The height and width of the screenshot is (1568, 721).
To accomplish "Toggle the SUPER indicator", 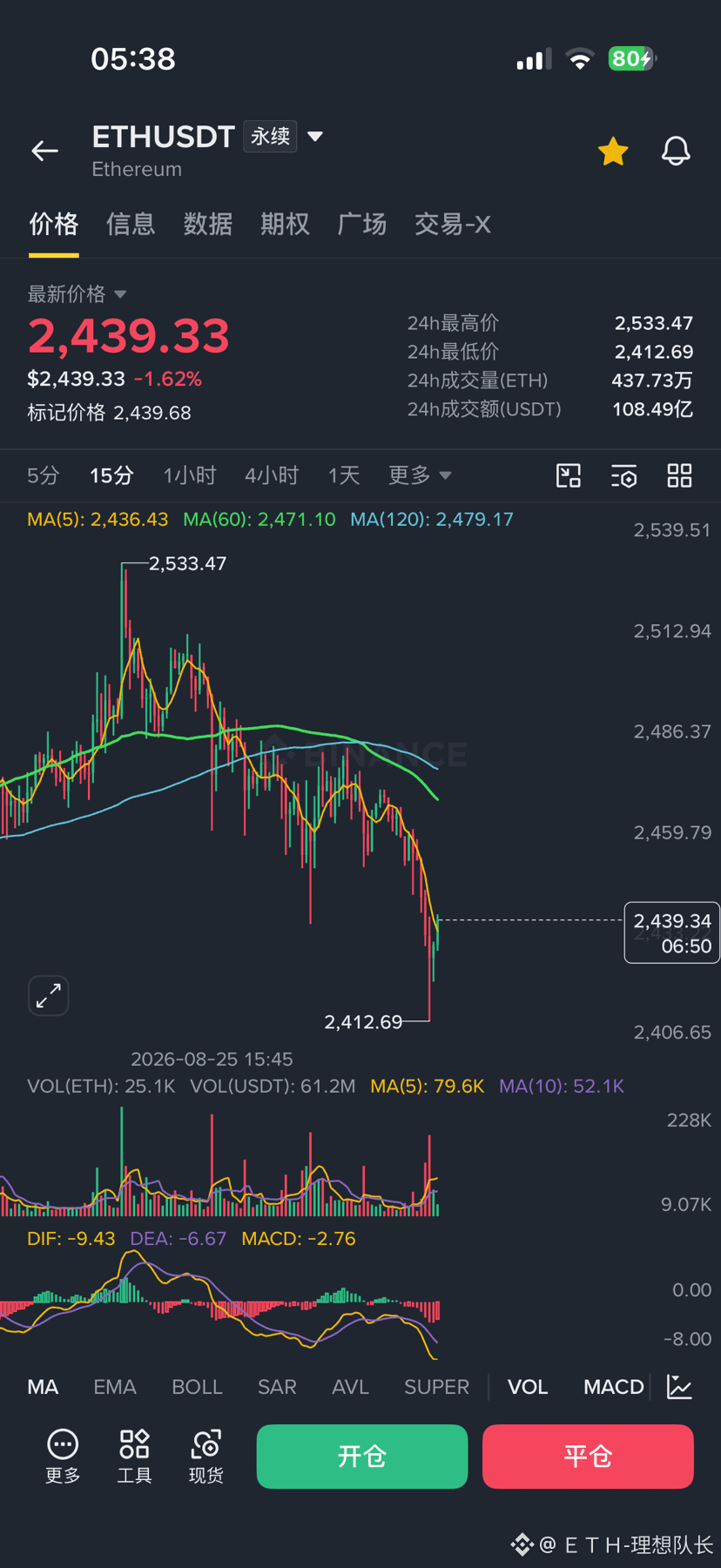I will coord(436,1387).
